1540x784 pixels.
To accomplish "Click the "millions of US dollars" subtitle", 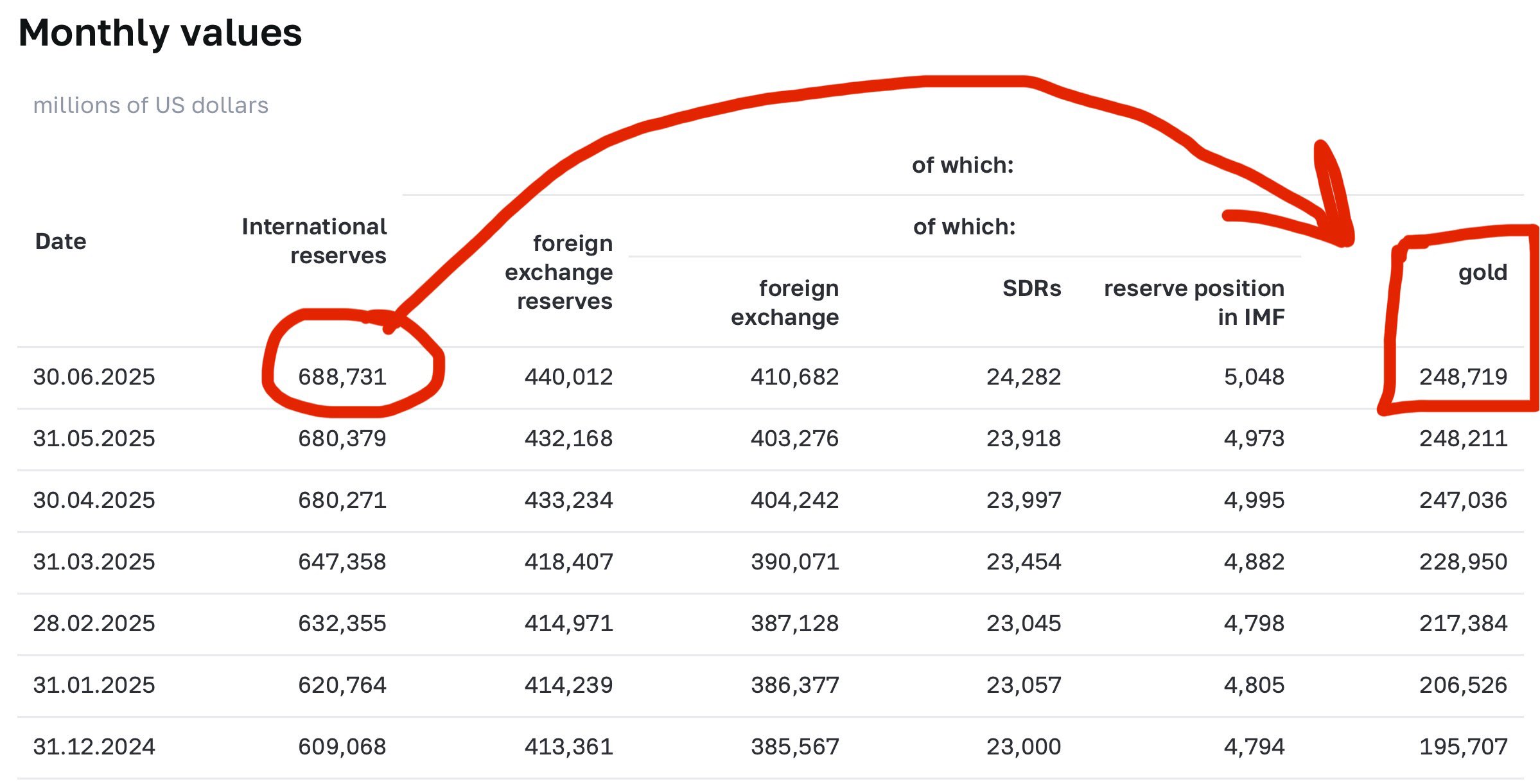I will coord(151,105).
